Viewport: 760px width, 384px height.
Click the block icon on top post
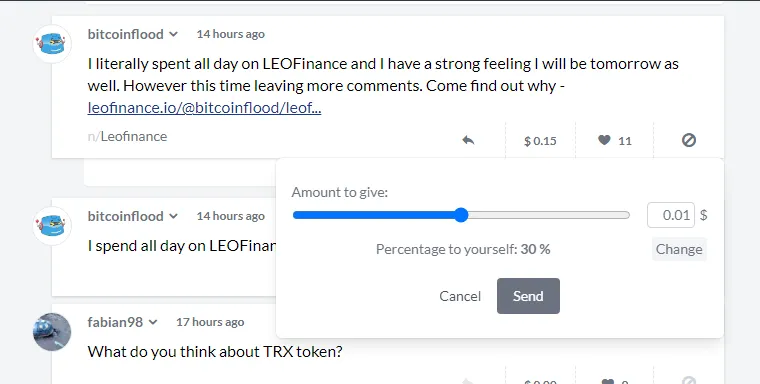point(689,141)
